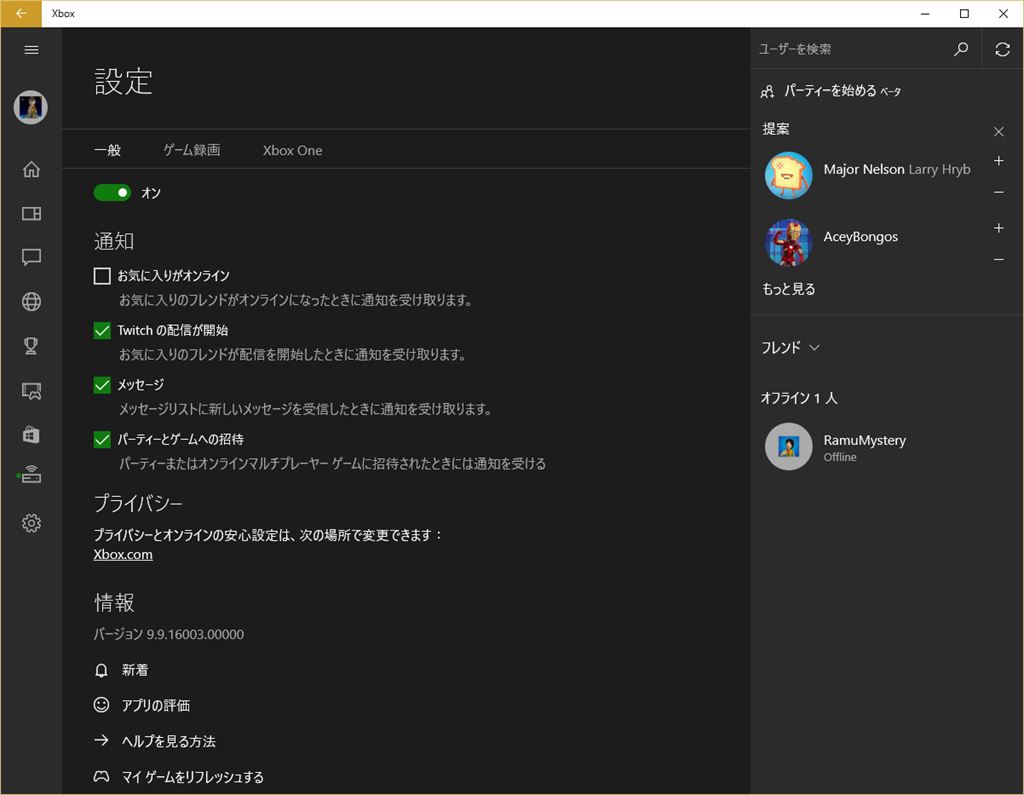The image size is (1024, 795).
Task: Open AceyBongos avatar thumbnail
Action: click(788, 242)
